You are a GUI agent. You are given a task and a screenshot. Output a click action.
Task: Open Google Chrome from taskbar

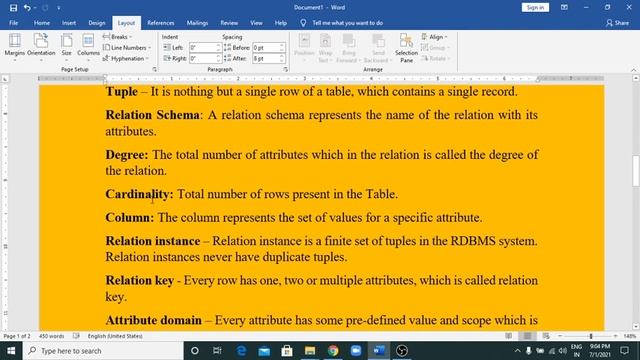pos(333,351)
